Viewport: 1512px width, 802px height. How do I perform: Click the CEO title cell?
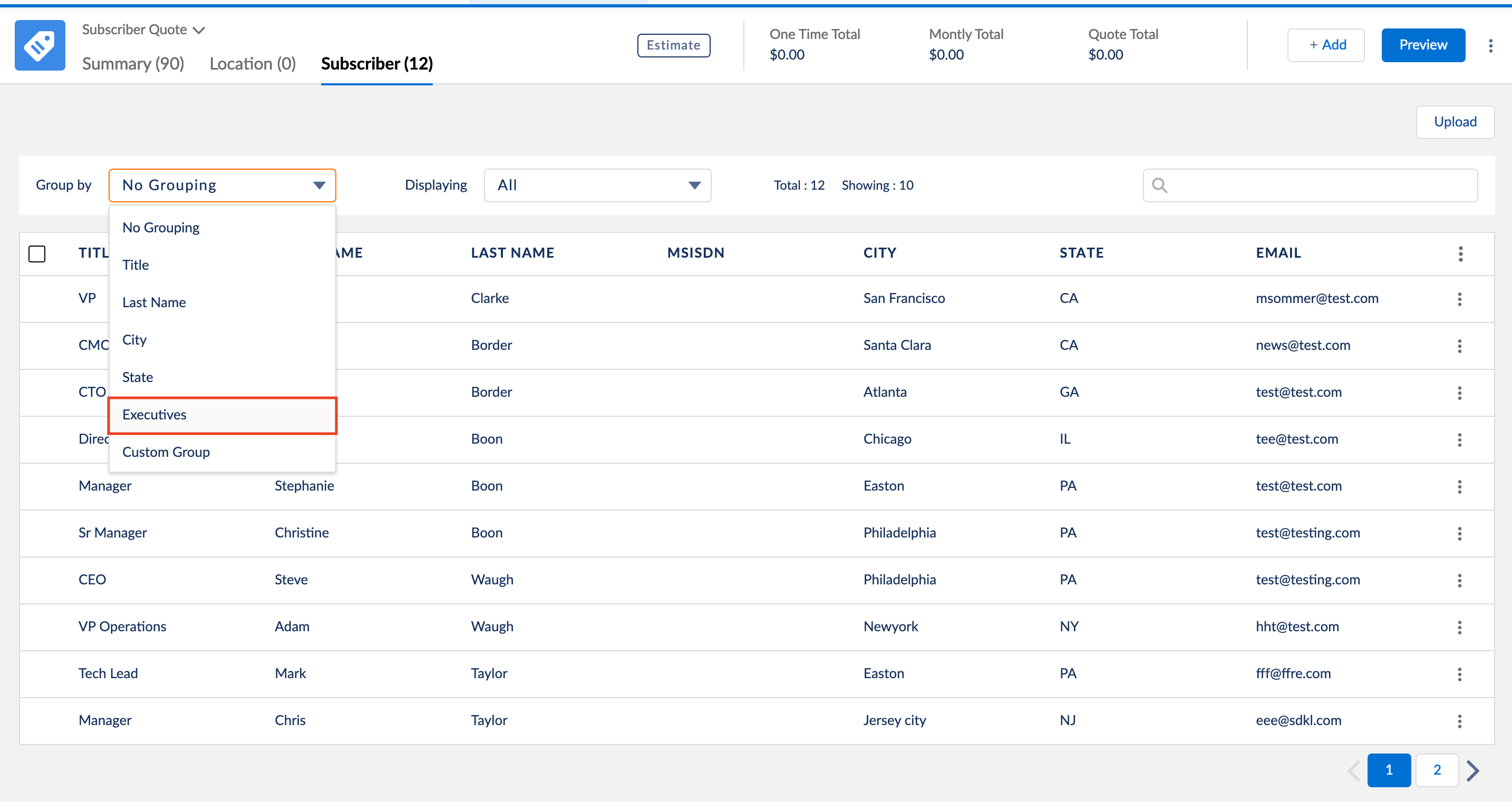click(92, 580)
